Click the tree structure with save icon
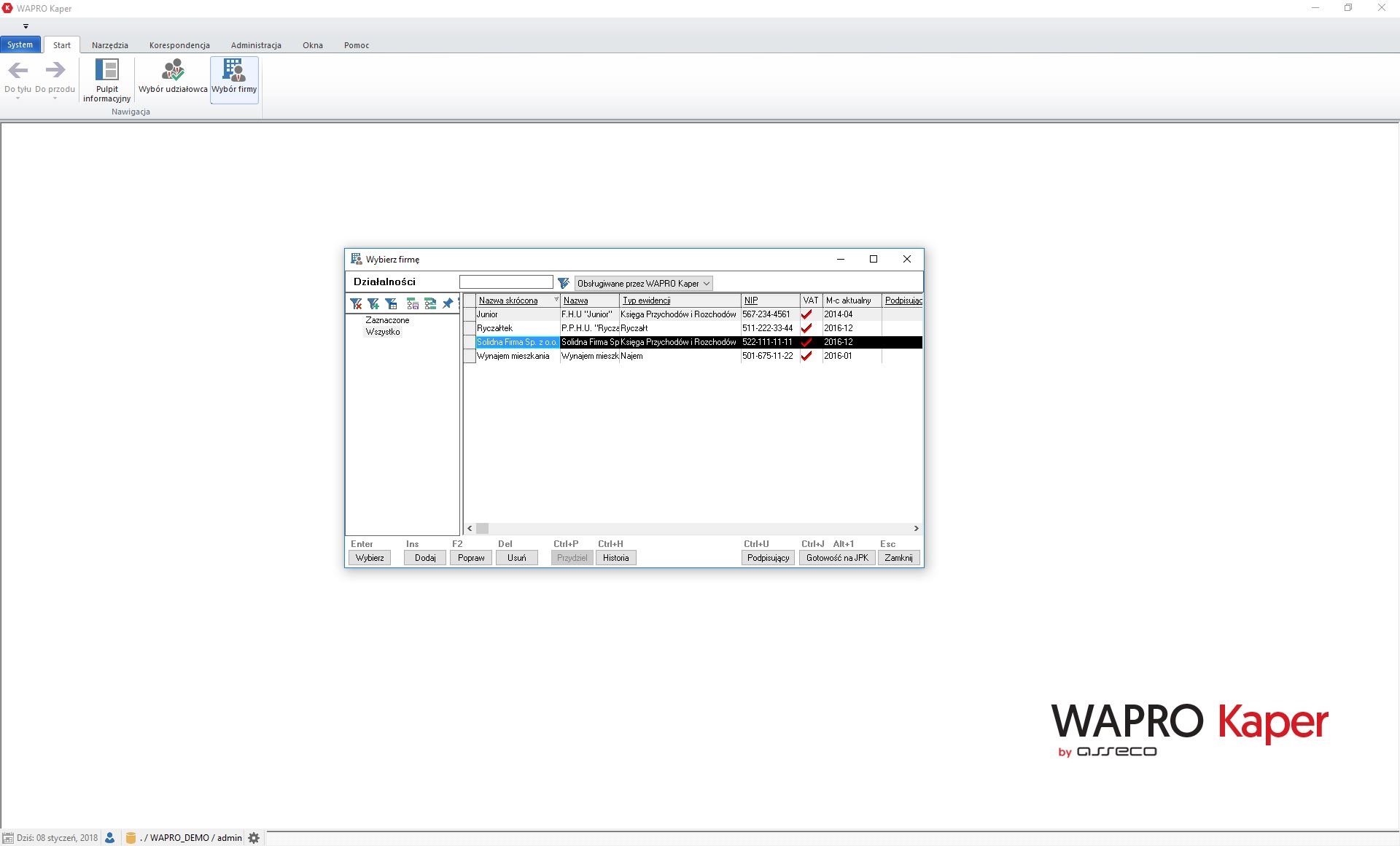The width and height of the screenshot is (1400, 846). 413,303
